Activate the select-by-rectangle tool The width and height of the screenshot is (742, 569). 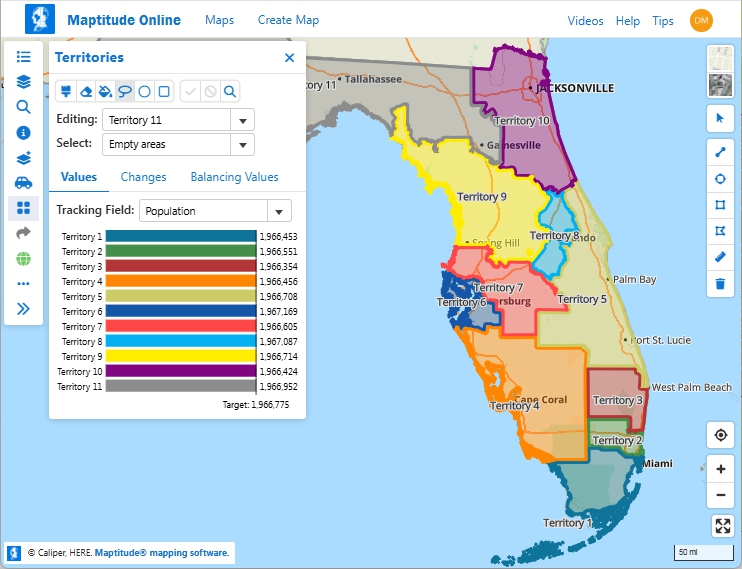pyautogui.click(x=165, y=91)
